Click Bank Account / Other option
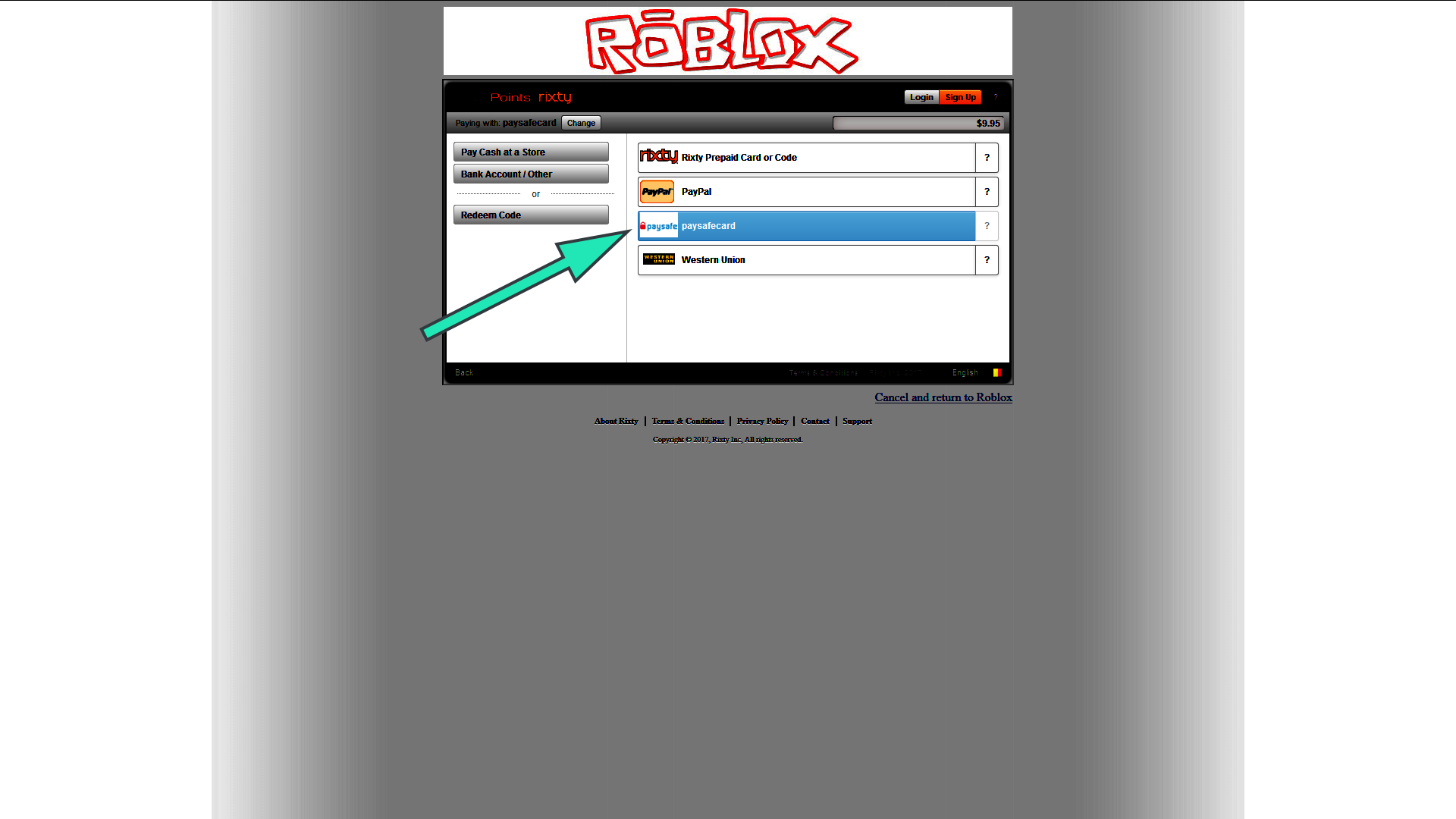Image resolution: width=1456 pixels, height=819 pixels. 531,174
